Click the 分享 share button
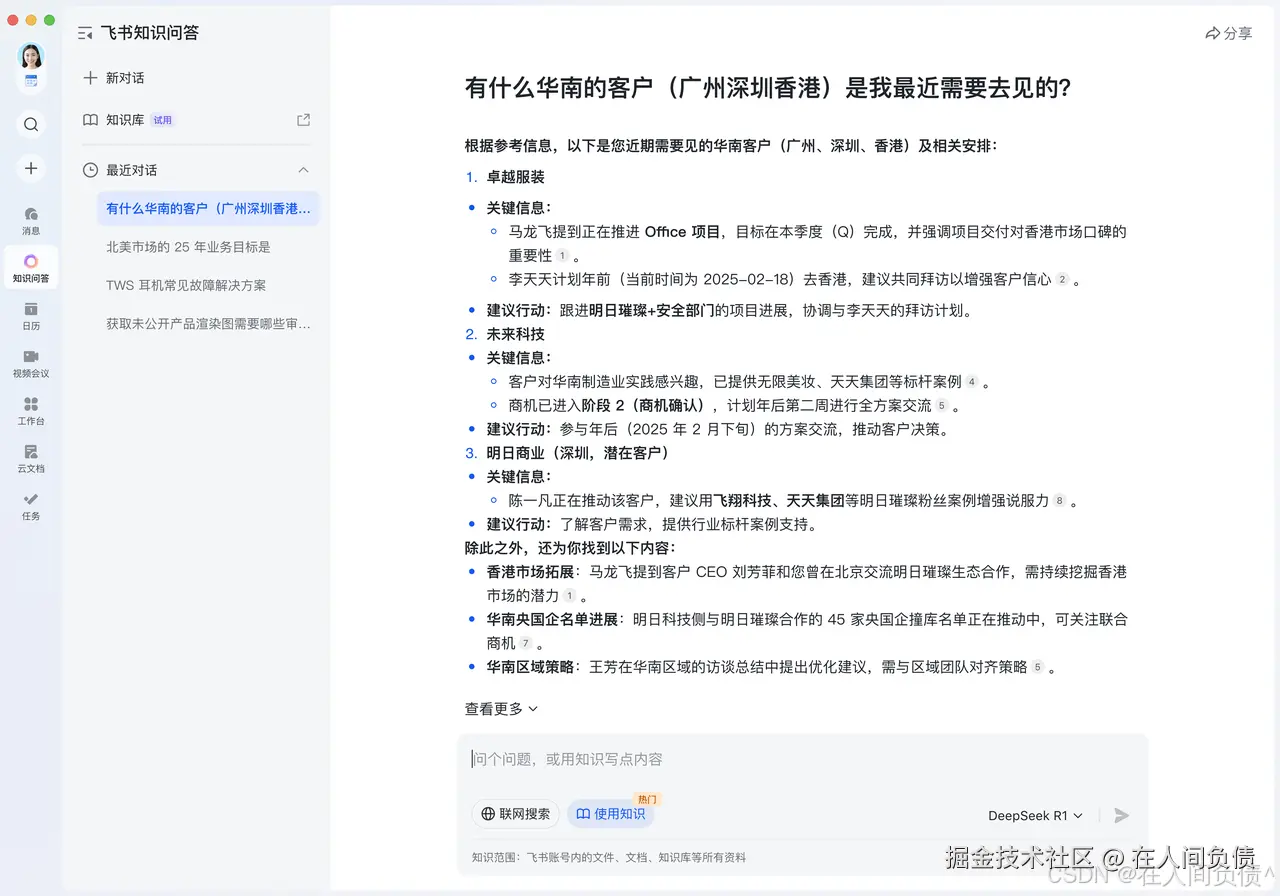The height and width of the screenshot is (896, 1280). click(x=1228, y=33)
